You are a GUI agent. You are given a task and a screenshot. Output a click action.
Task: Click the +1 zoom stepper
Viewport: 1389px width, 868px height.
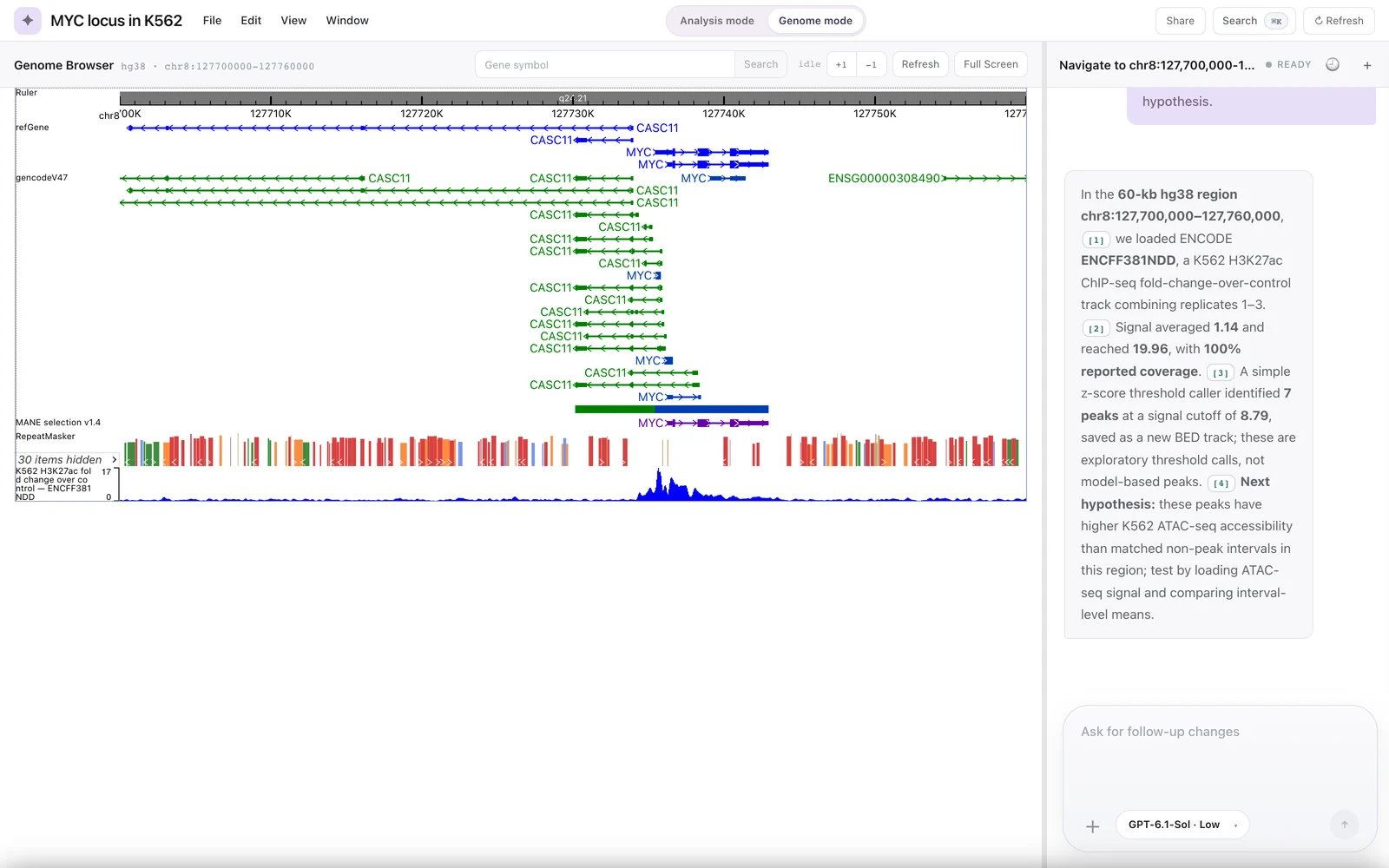[841, 64]
